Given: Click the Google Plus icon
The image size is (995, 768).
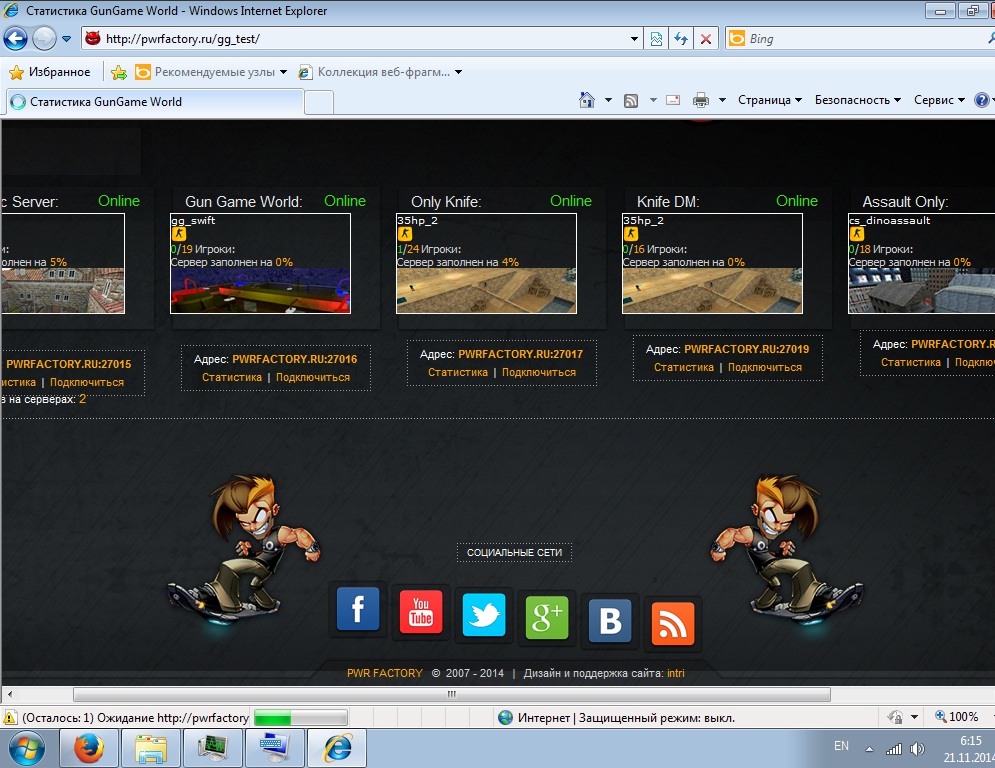Looking at the screenshot, I should click(547, 617).
